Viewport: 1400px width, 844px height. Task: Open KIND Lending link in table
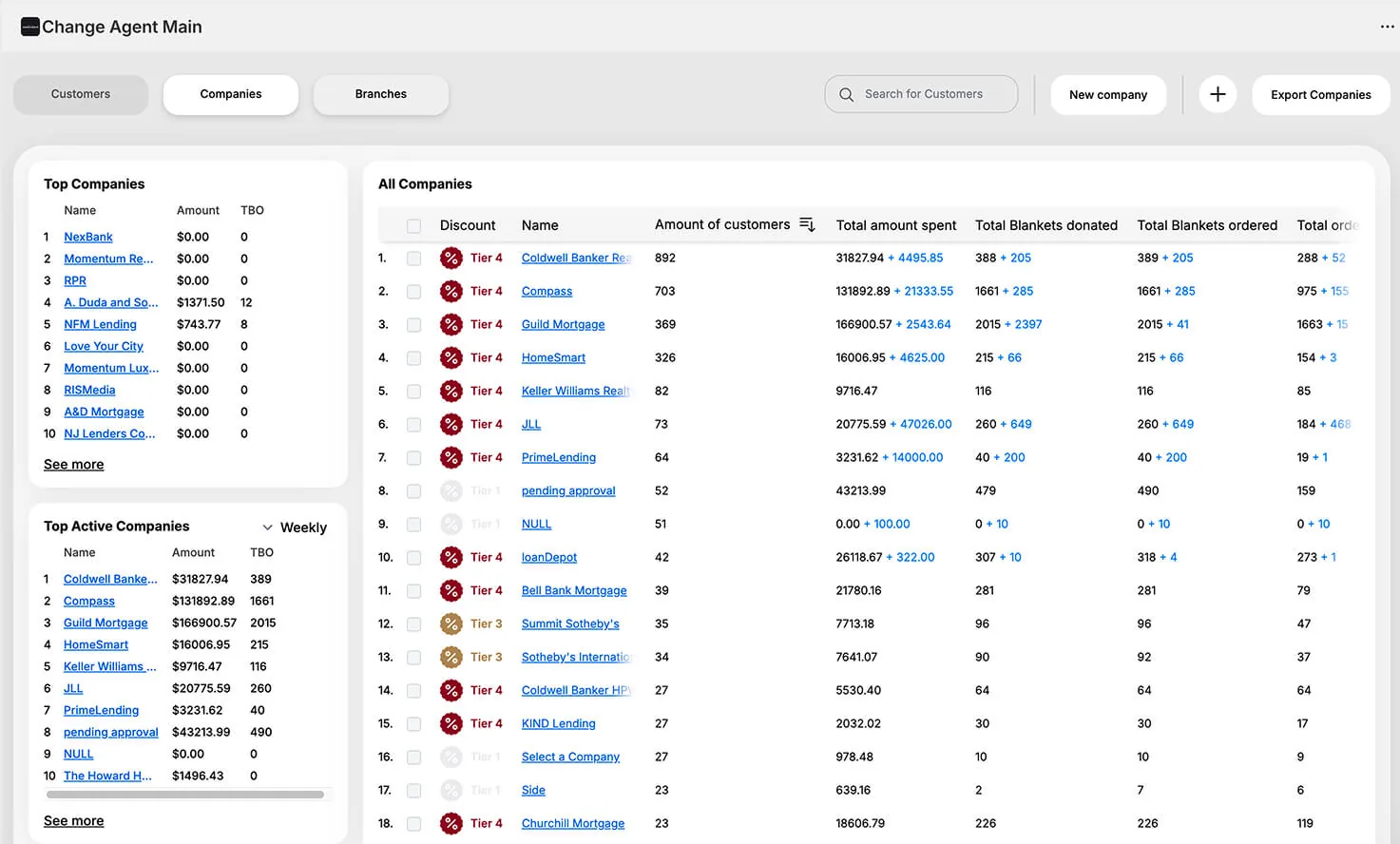coord(559,723)
